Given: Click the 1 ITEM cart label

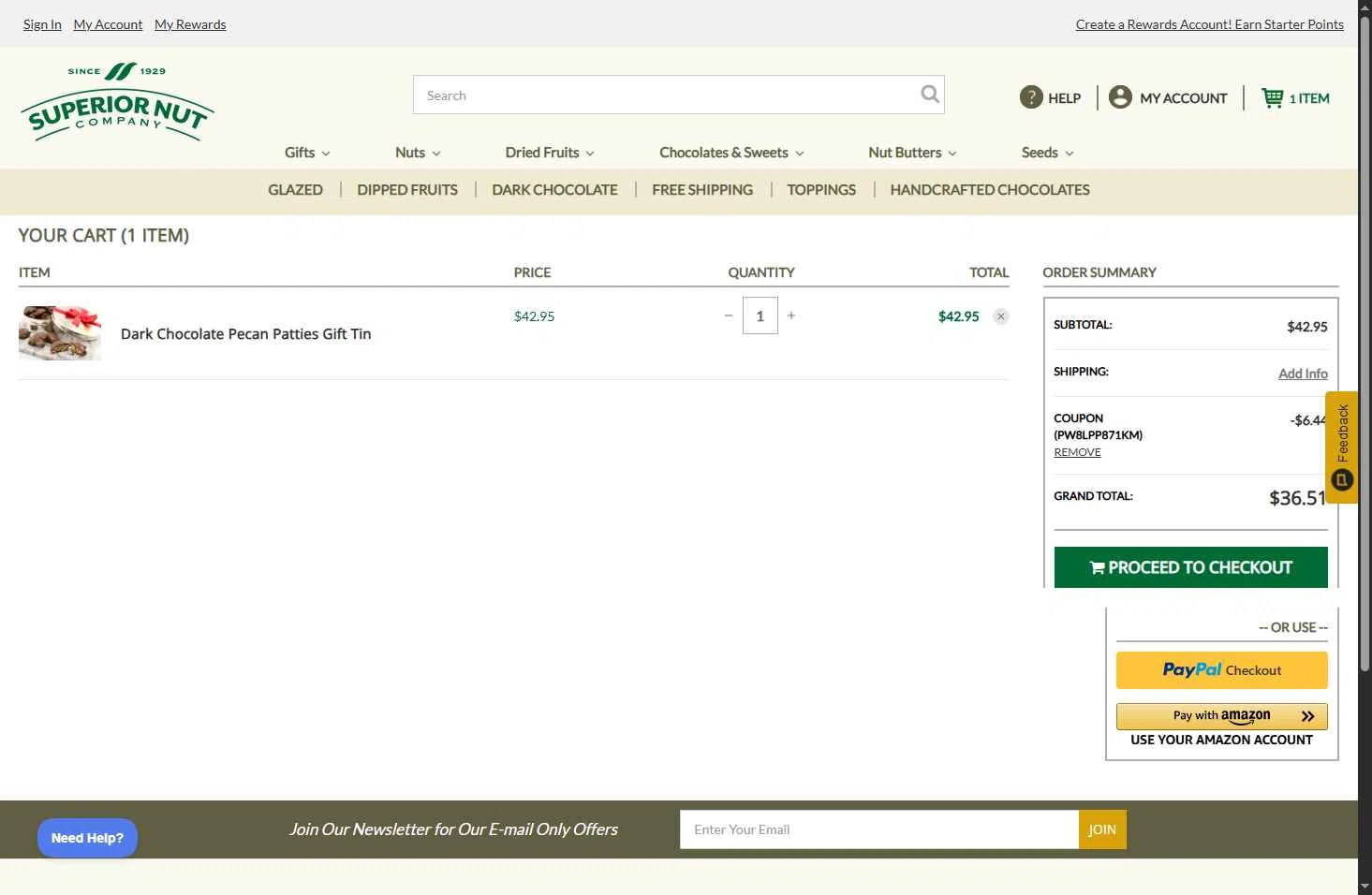Looking at the screenshot, I should (x=1309, y=98).
